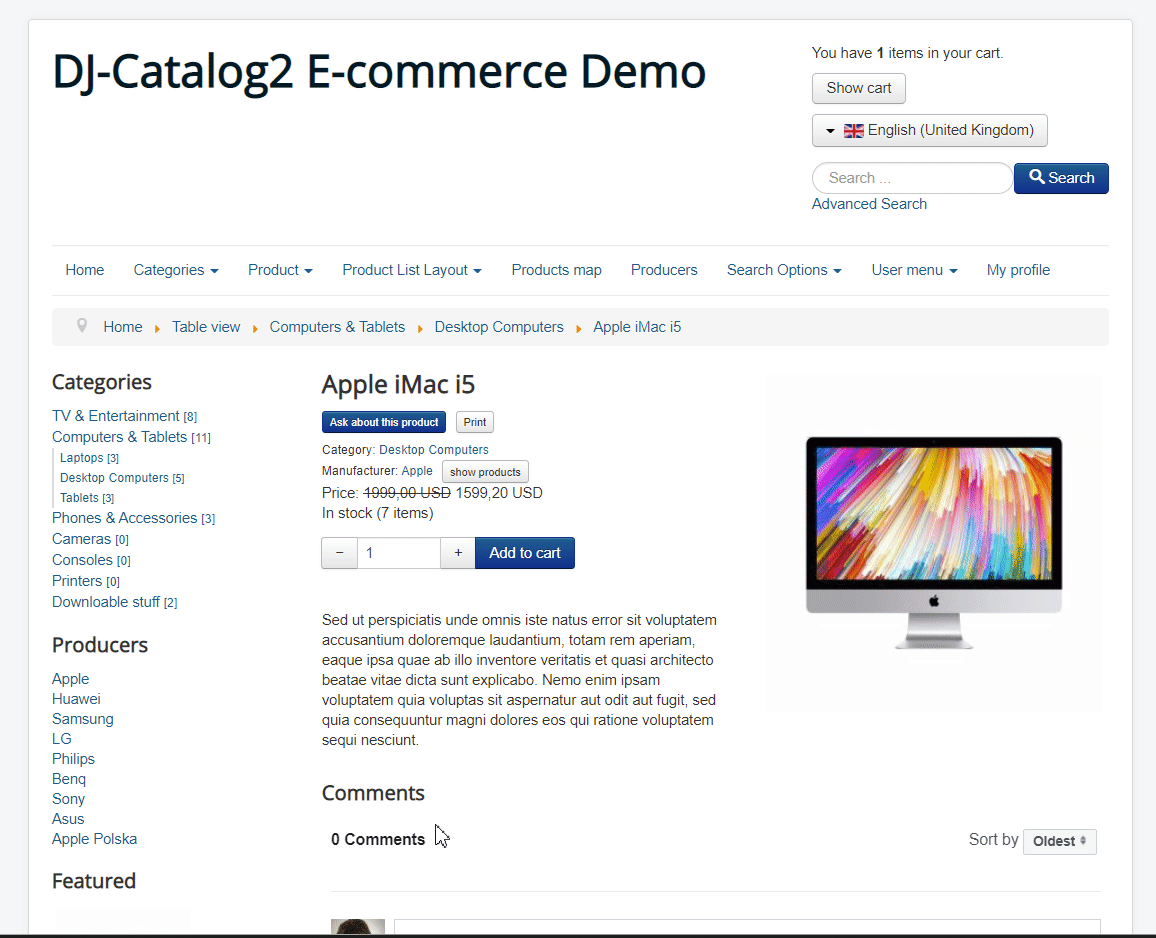Open Desktop Computers in the sidebar
The image size is (1156, 938).
(114, 478)
